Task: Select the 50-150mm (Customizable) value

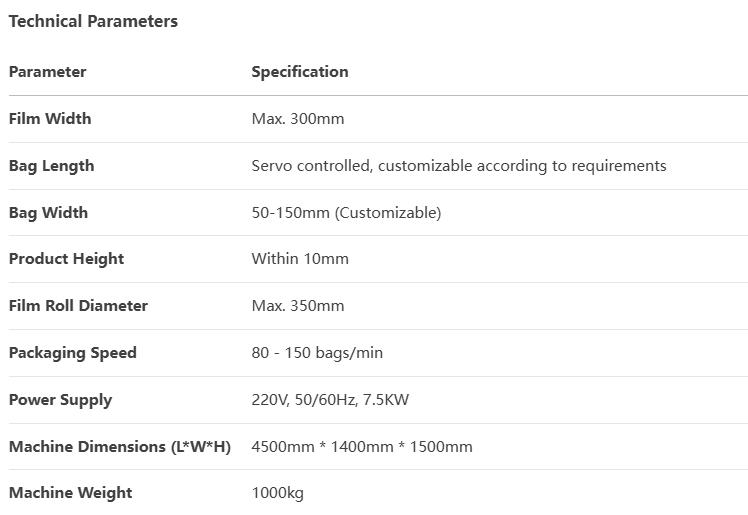Action: click(346, 213)
